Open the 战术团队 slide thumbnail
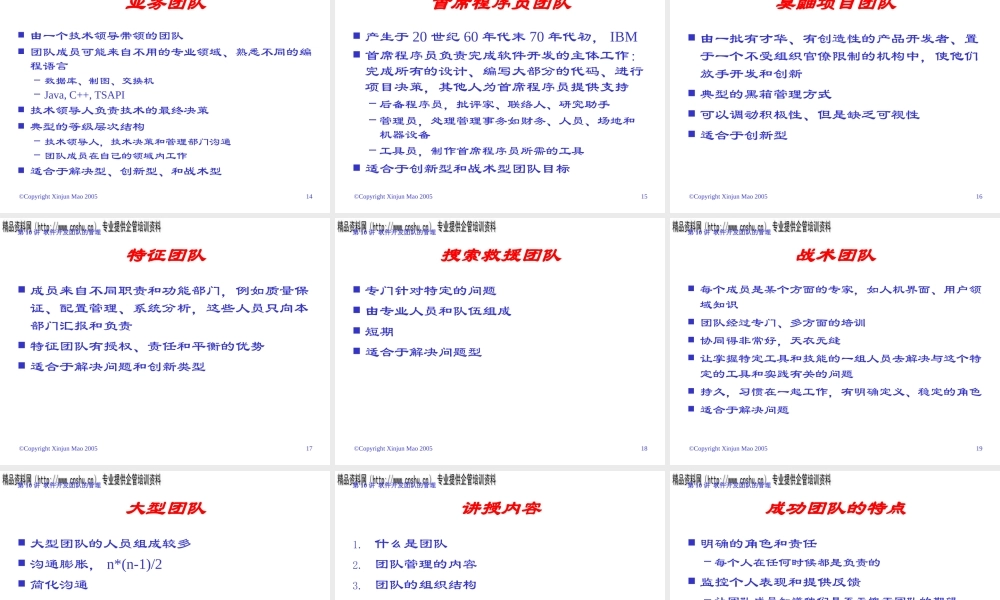Image resolution: width=1000 pixels, height=600 pixels. (x=835, y=341)
